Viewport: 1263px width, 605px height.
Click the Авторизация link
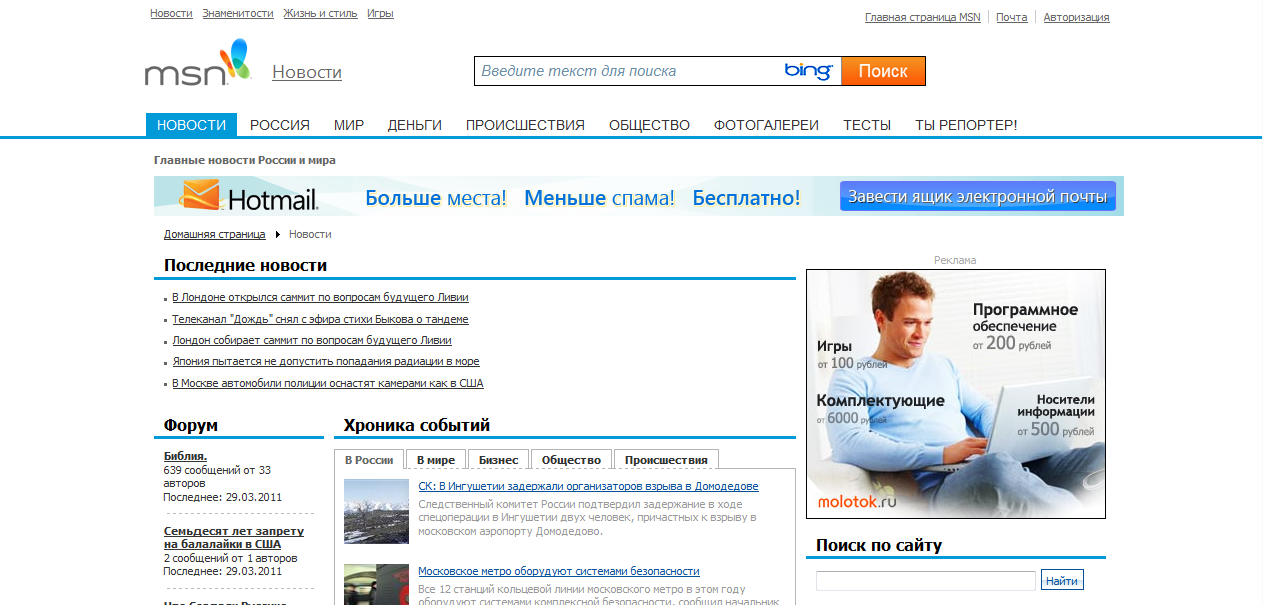[1076, 16]
